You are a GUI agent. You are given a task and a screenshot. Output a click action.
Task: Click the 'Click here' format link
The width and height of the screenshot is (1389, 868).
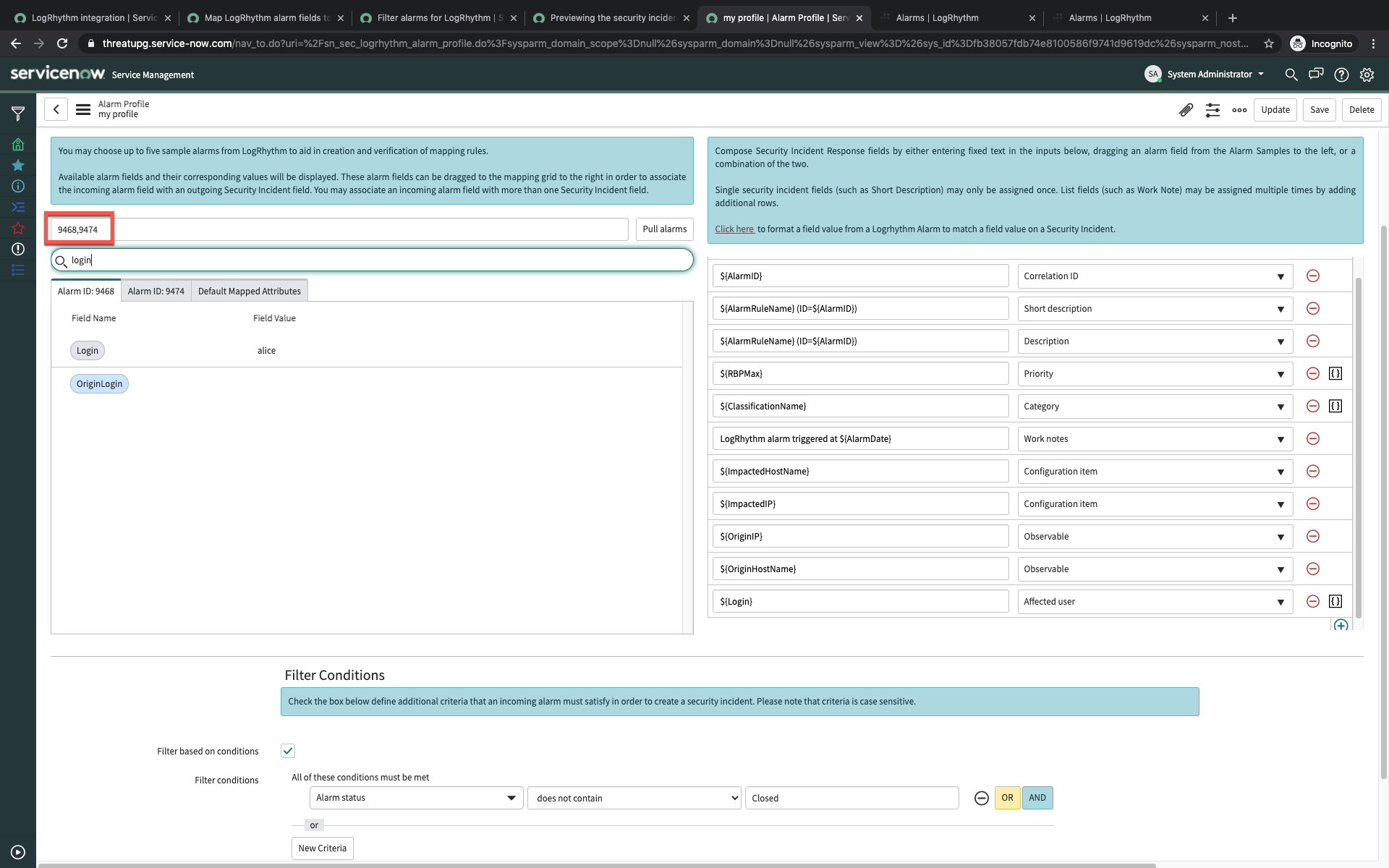tap(734, 229)
